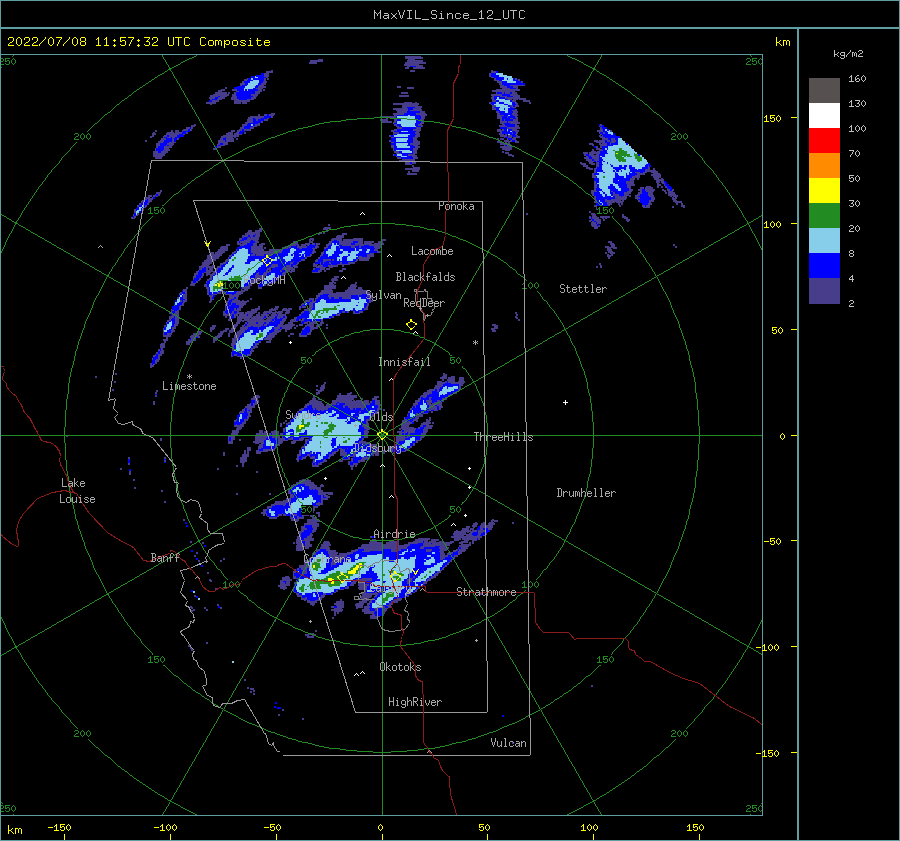Click the asterisk marker above Limestone

coord(189,377)
